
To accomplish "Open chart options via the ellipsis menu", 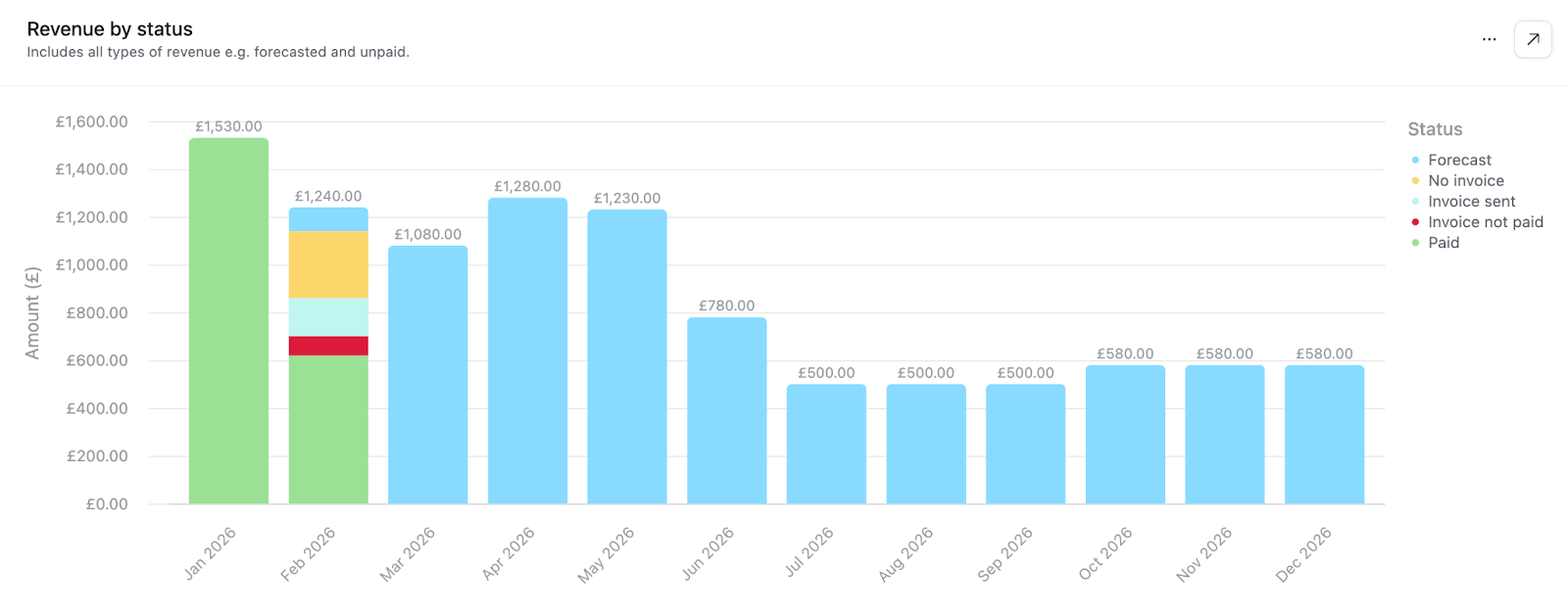I will [1489, 39].
